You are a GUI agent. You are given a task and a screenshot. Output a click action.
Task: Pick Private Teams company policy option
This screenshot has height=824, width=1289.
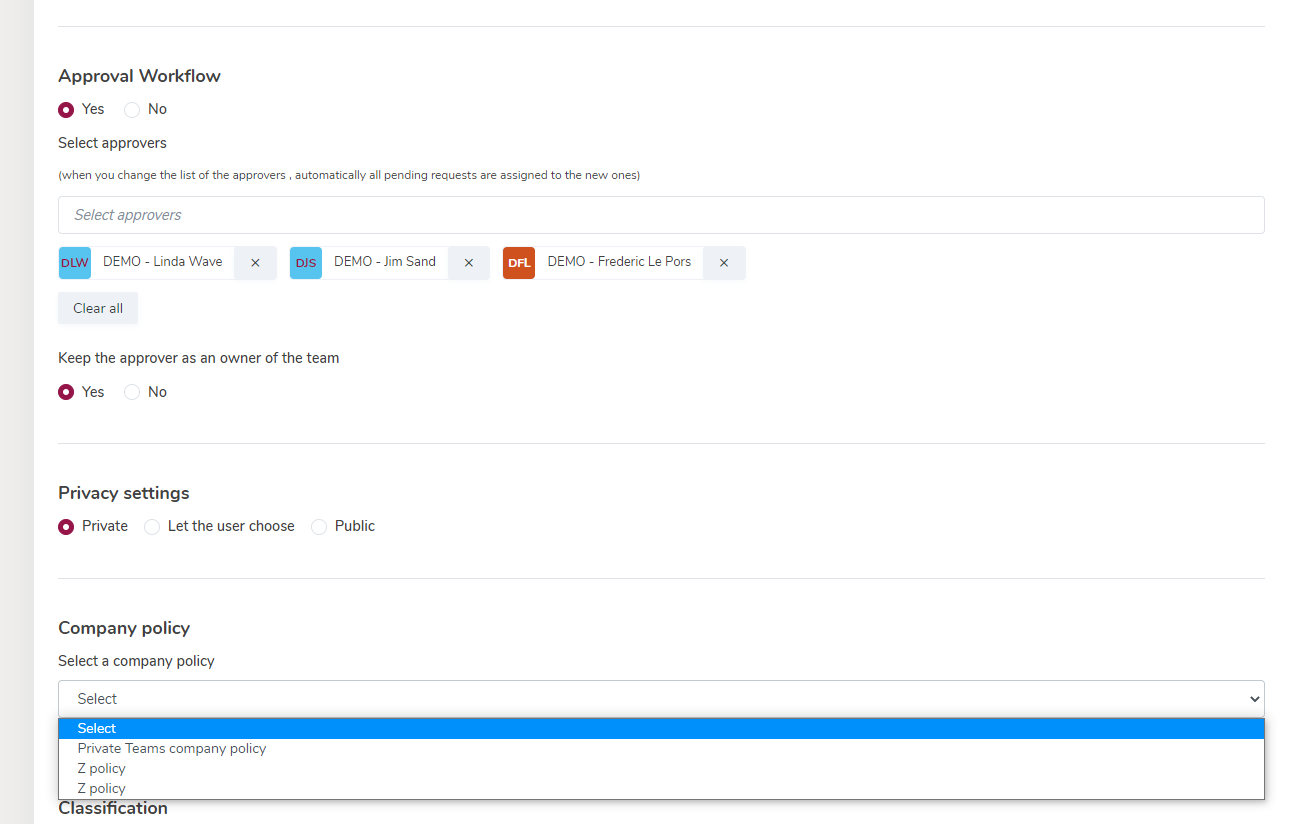661,749
